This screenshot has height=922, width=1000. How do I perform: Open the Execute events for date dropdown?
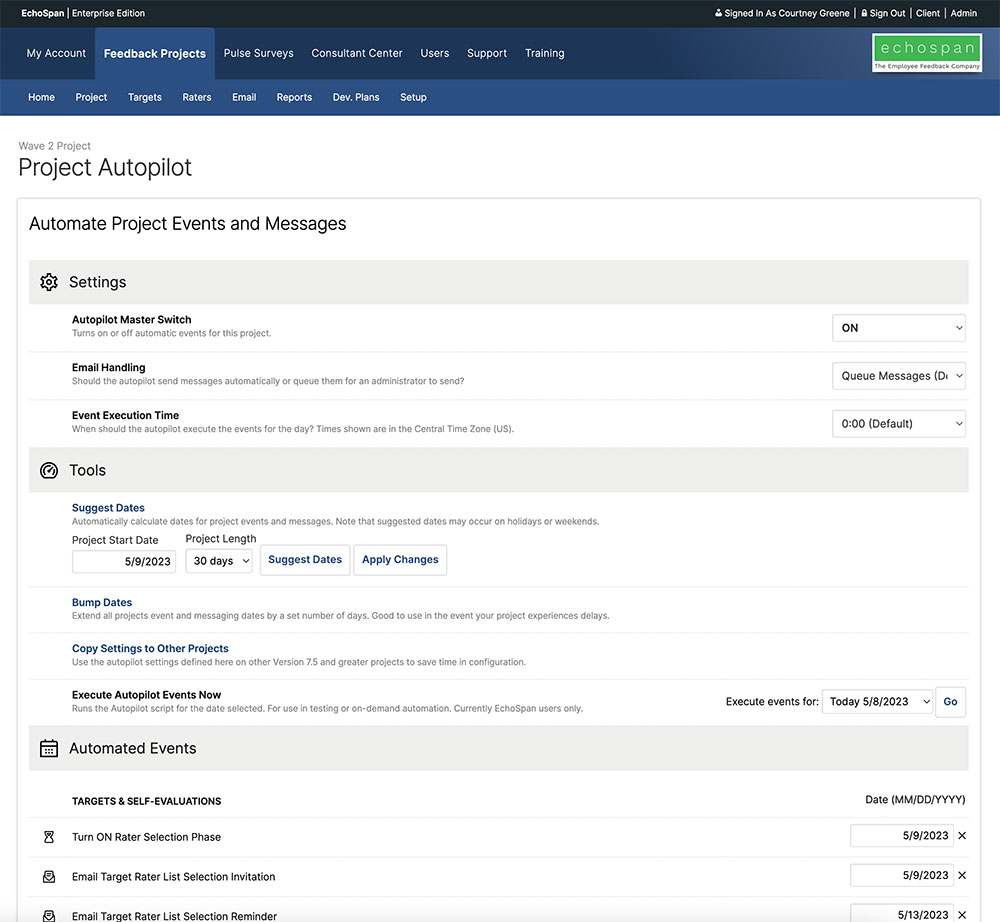point(878,702)
